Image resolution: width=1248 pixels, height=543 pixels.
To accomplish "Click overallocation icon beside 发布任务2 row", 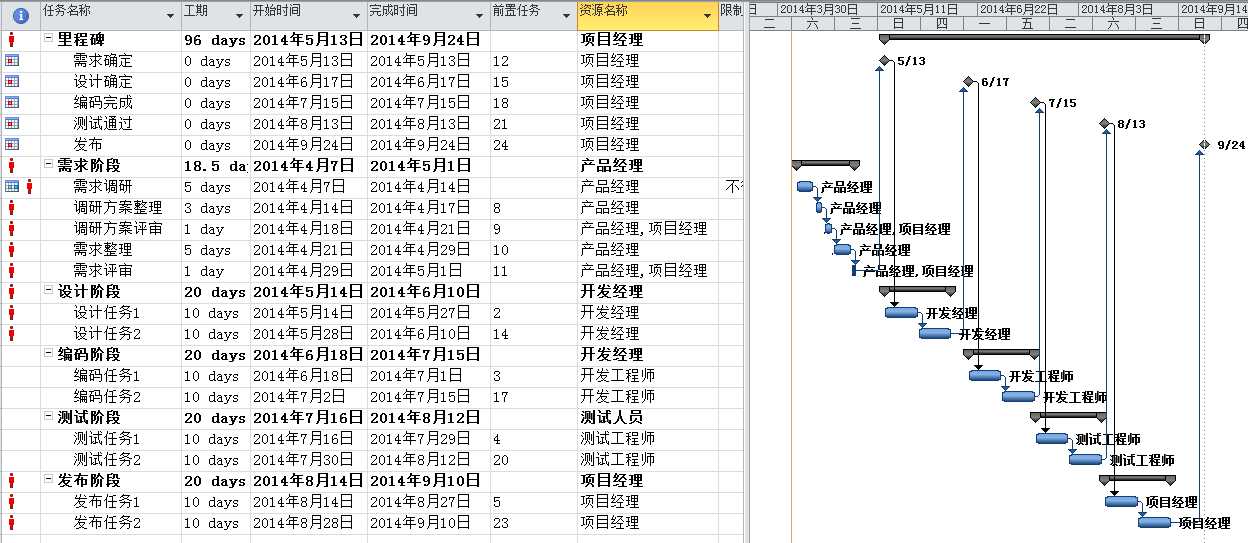I will (x=12, y=523).
